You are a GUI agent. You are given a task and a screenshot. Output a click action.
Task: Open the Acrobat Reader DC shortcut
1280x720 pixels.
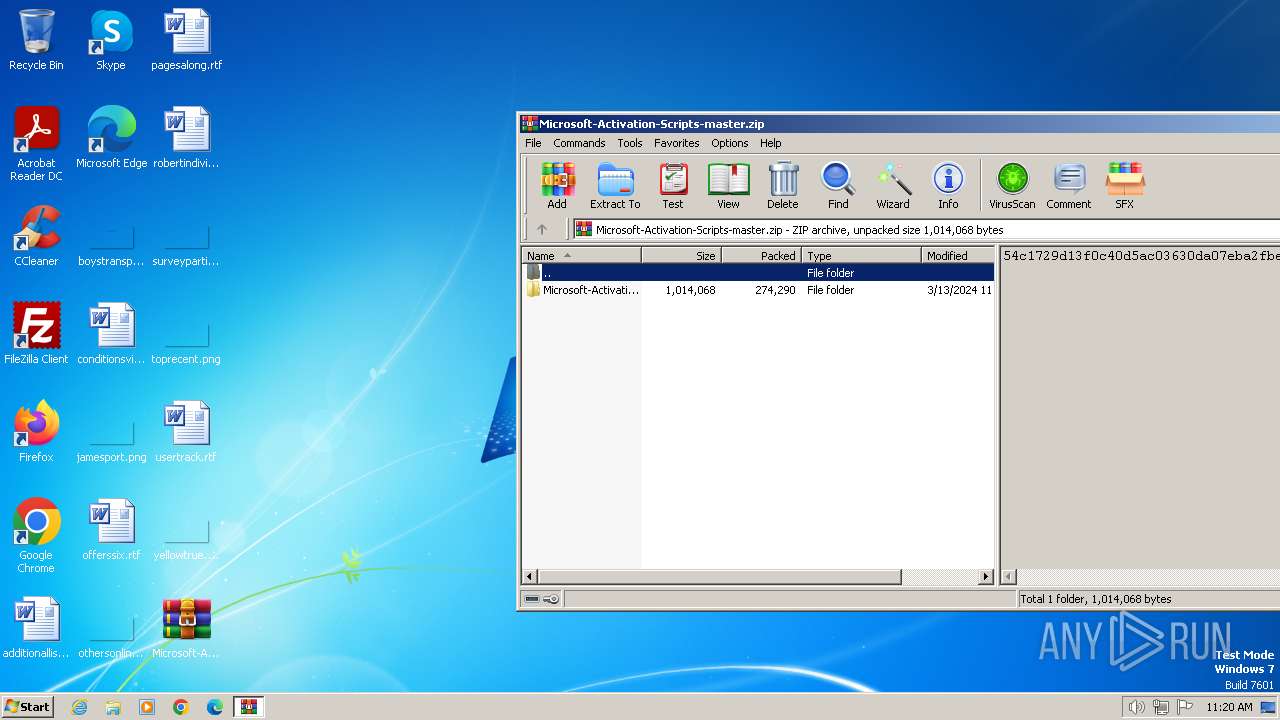click(x=36, y=144)
